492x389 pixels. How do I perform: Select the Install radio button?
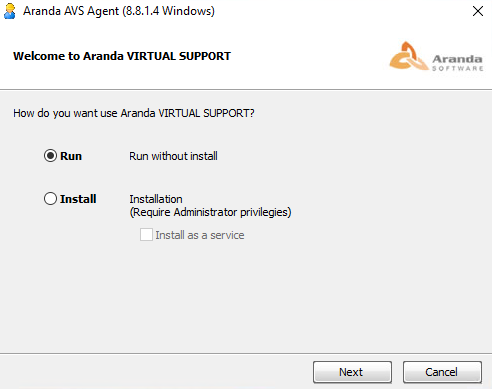50,199
